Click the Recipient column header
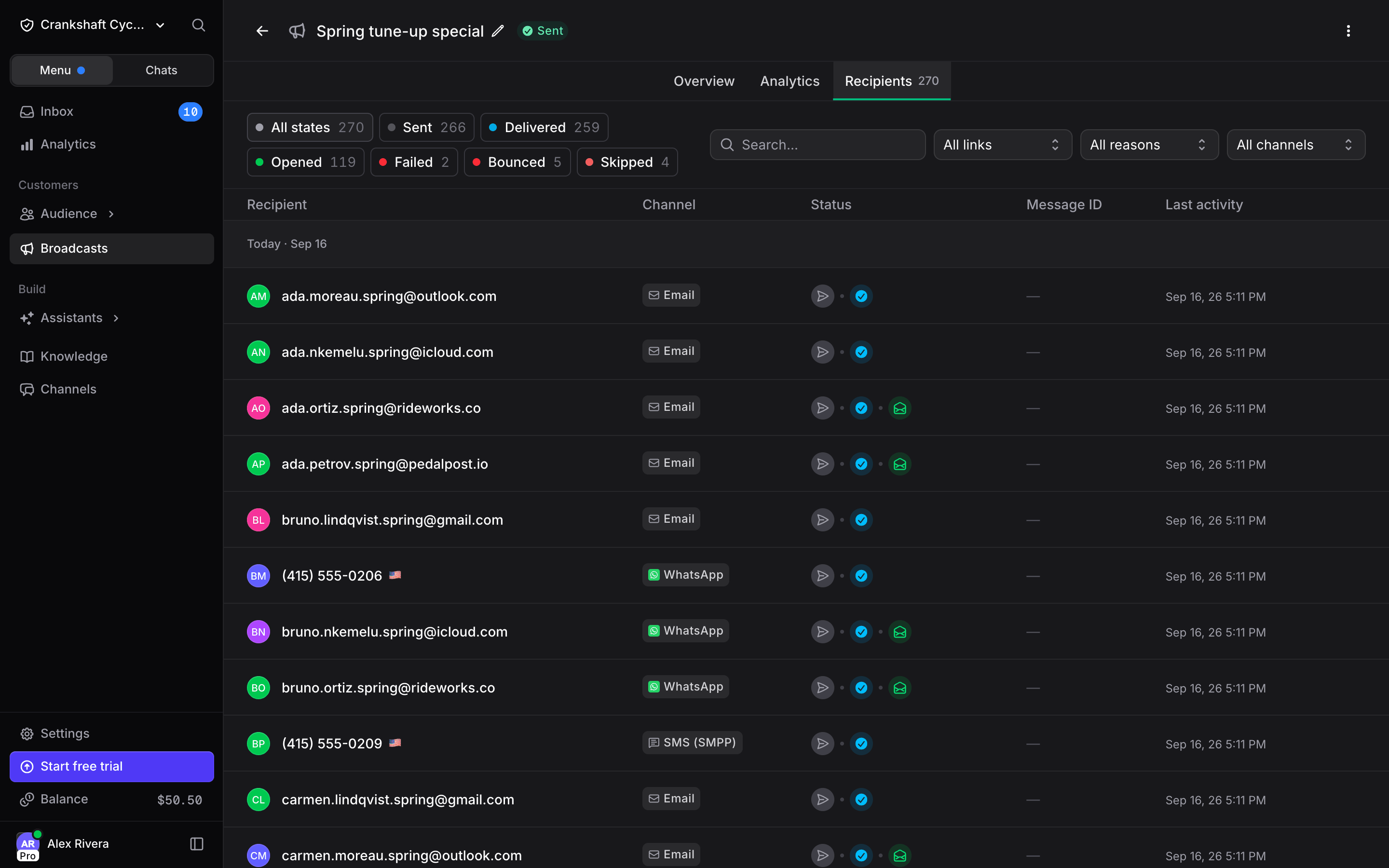Image resolution: width=1389 pixels, height=868 pixels. click(x=277, y=205)
